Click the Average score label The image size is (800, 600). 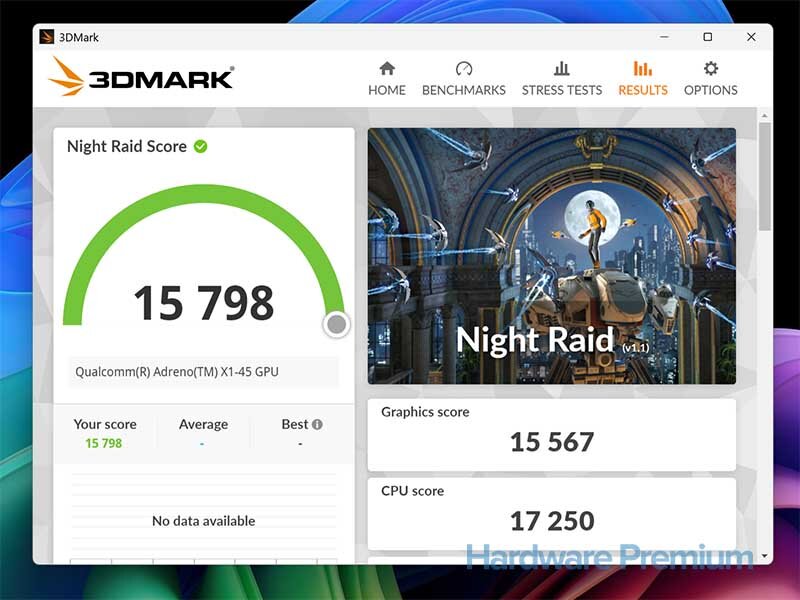tap(203, 424)
